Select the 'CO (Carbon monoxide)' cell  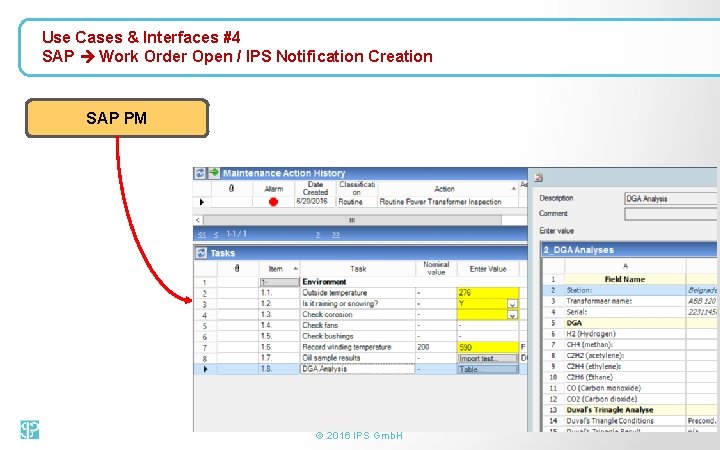point(625,388)
